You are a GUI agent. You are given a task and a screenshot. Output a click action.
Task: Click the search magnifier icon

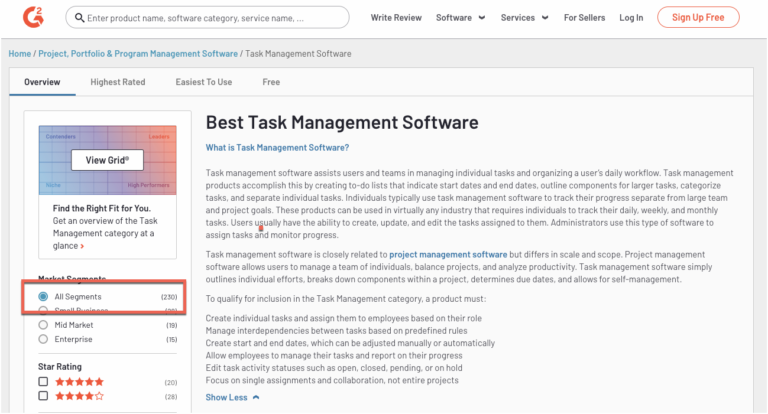coord(79,18)
